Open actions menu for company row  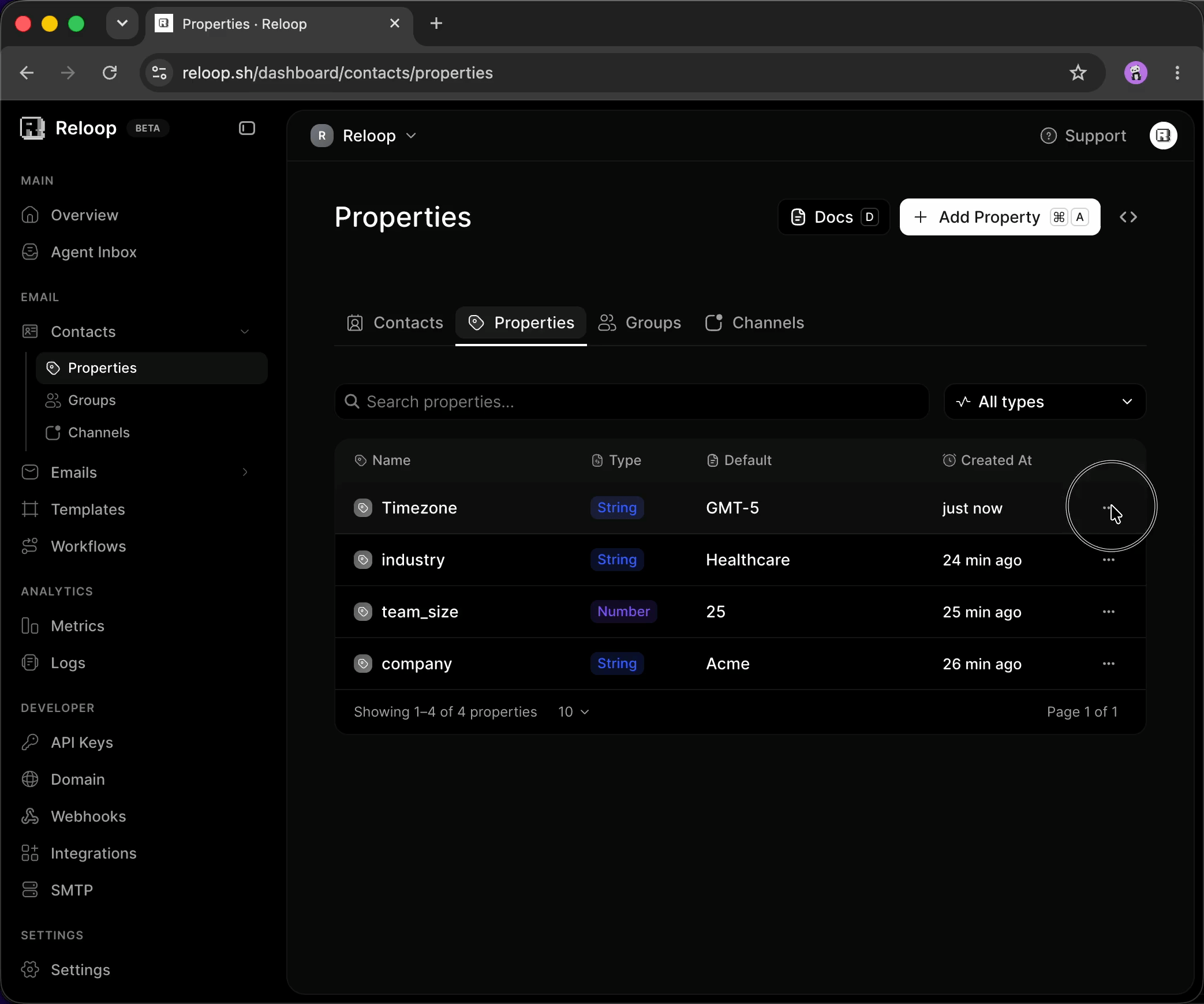1109,664
